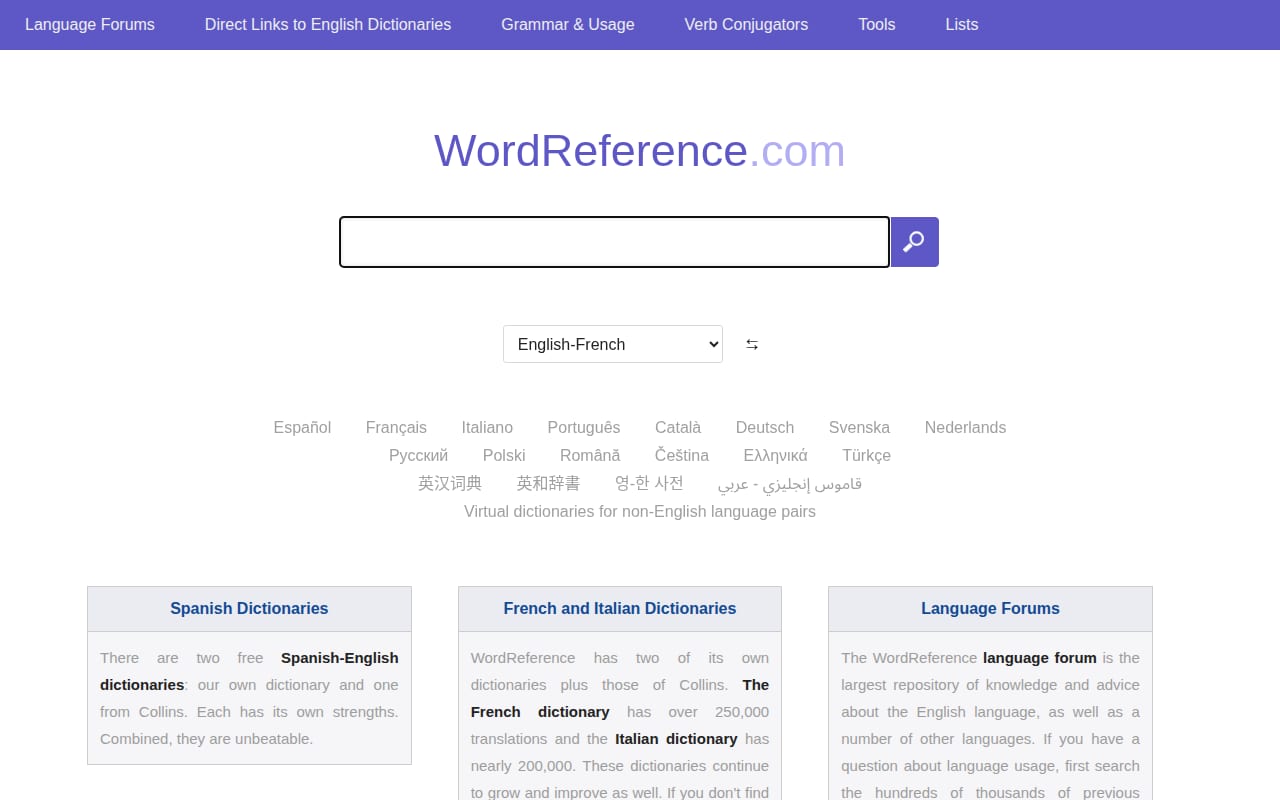The width and height of the screenshot is (1280, 800).
Task: Switch site language to Italiano
Action: coord(487,427)
